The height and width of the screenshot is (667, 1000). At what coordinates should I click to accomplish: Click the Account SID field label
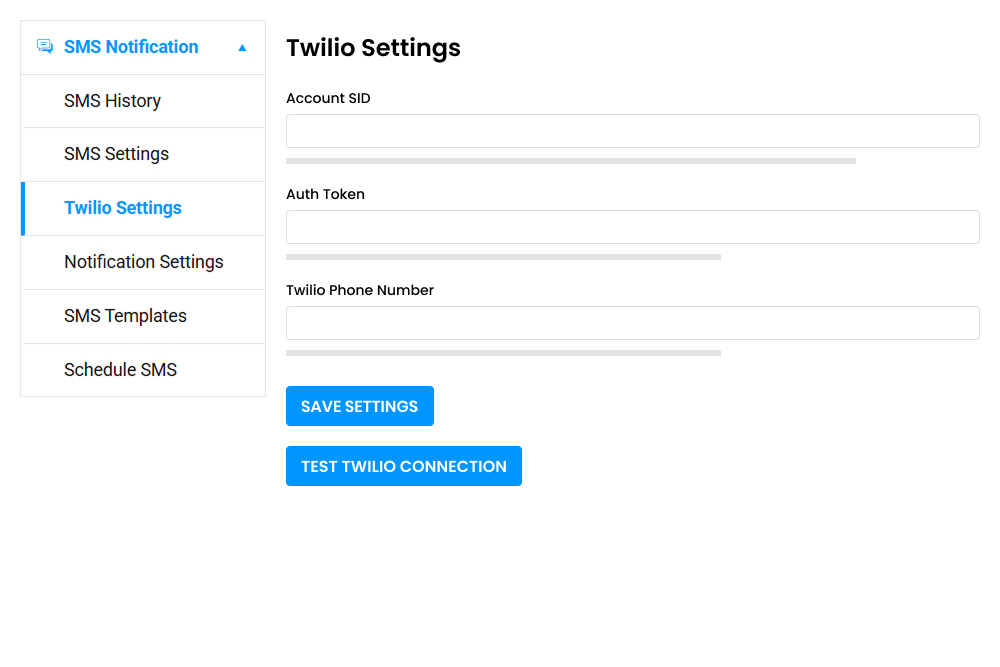click(x=328, y=98)
